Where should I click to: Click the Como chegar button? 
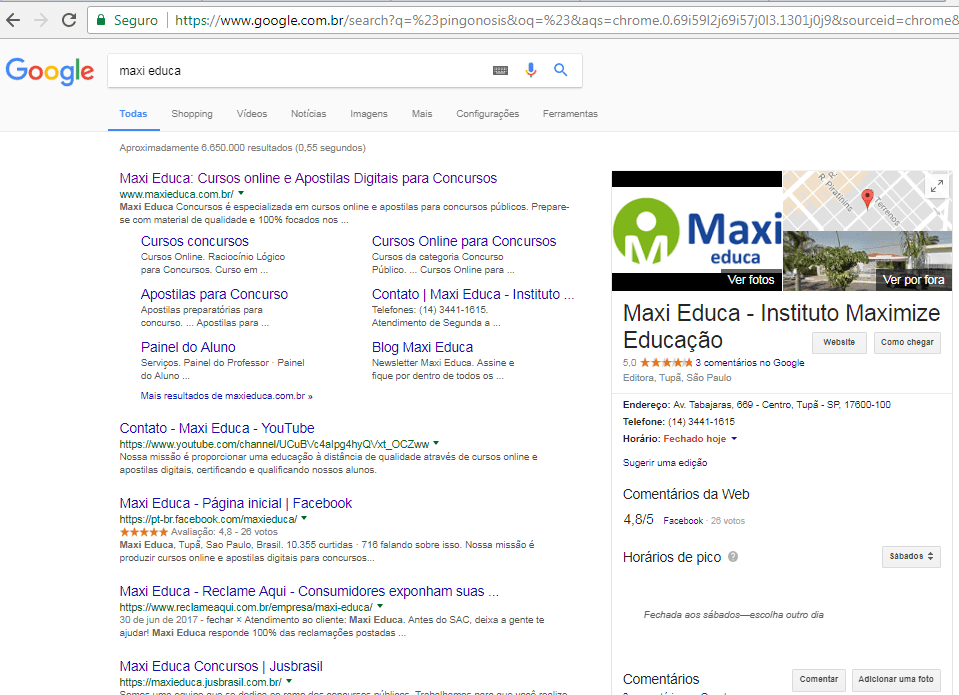point(907,343)
